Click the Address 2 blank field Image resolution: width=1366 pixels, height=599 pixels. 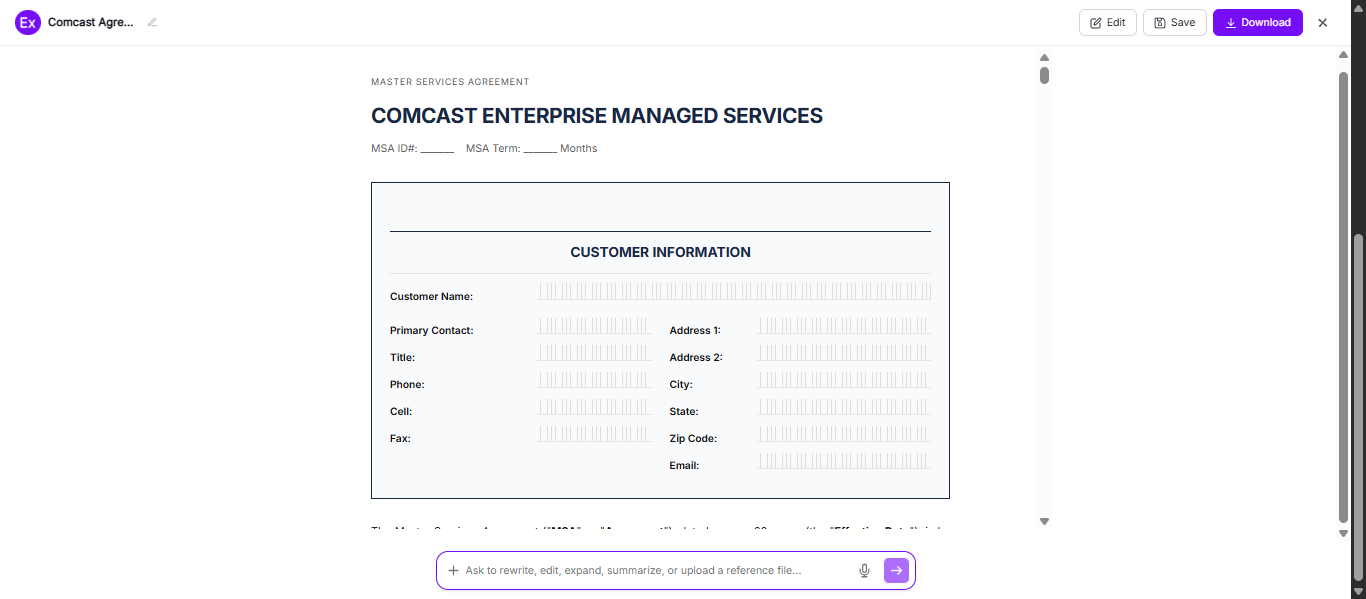pos(845,353)
